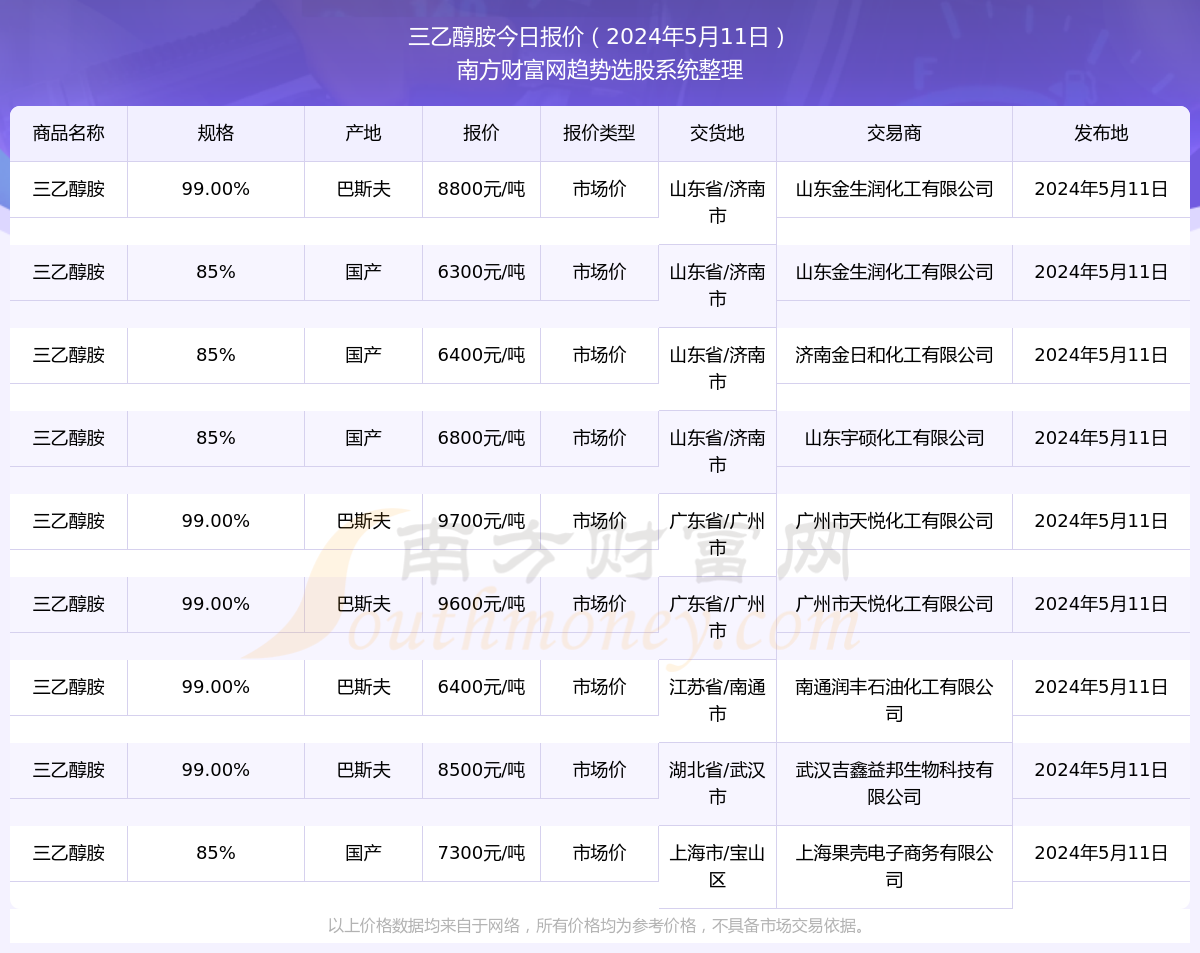Select trader 南通润丰石油化工有限公司
This screenshot has width=1200, height=953.
[x=894, y=700]
